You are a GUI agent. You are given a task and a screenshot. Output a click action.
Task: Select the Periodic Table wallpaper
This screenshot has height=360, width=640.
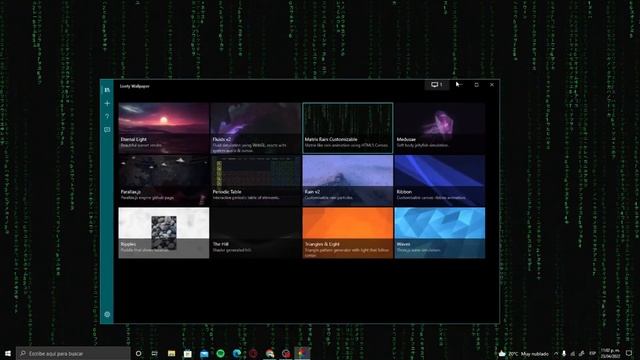pos(256,180)
